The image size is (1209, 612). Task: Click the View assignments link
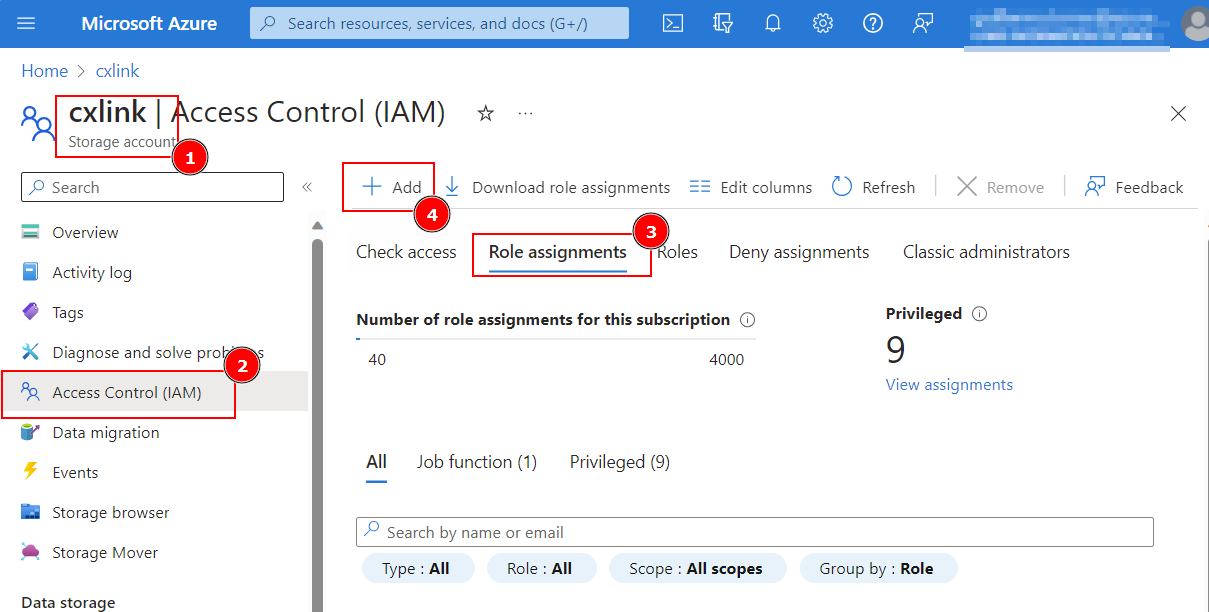coord(949,385)
